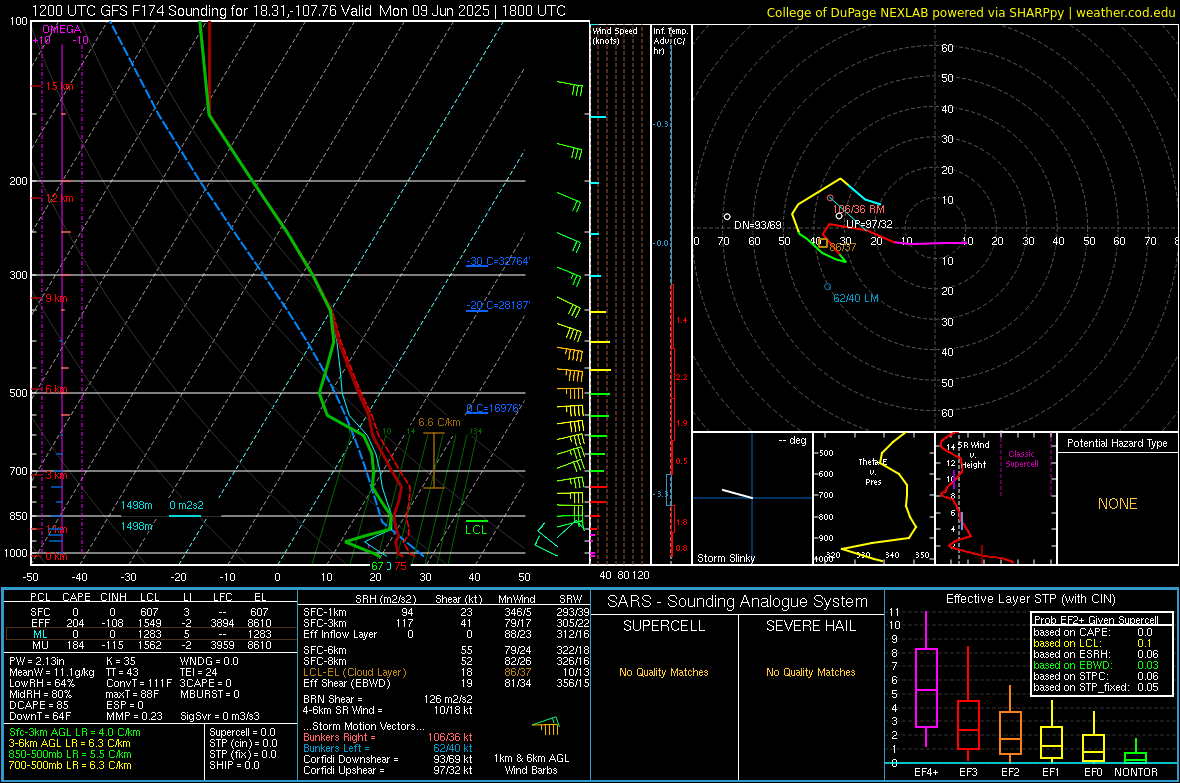
Task: Click 'No Quality Matches' under SUPERCELL
Action: pos(664,672)
